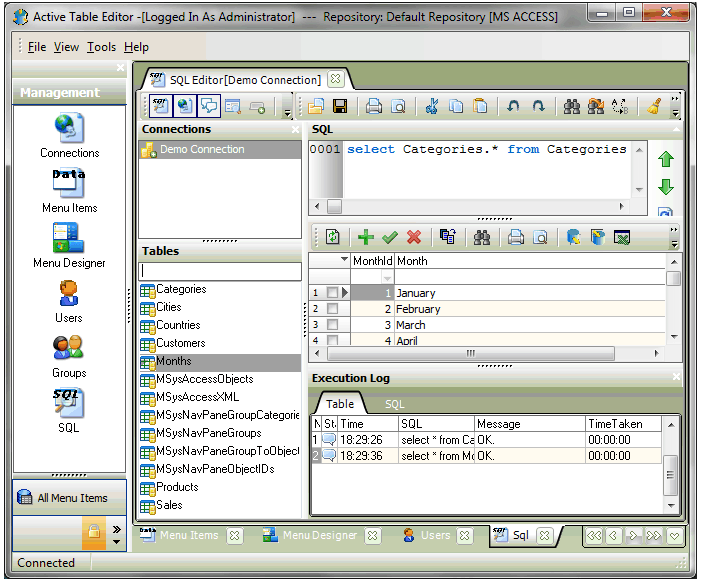Tick the checkbox in the February row
Screen dimensions: 701x580
coord(333,309)
